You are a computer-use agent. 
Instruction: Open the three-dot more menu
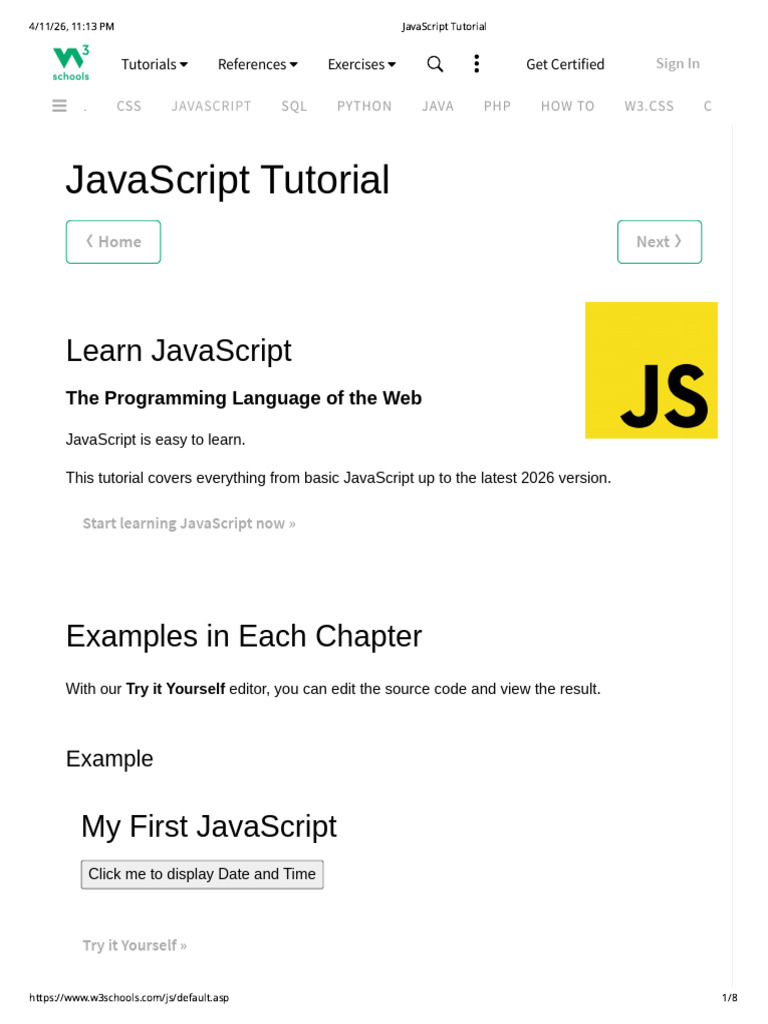point(477,63)
